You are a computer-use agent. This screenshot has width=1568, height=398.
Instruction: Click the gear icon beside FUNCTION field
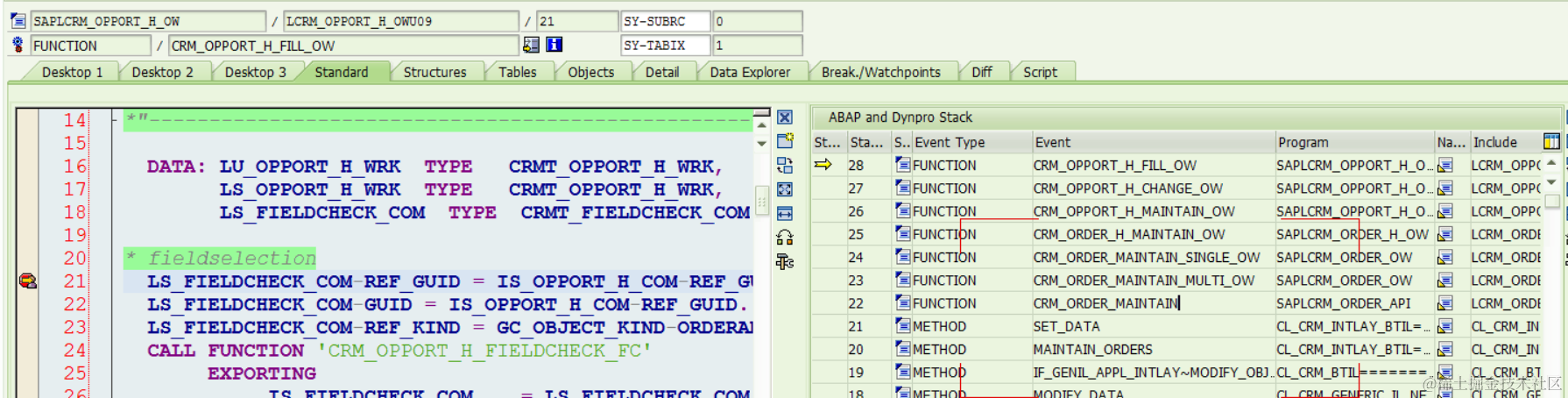click(18, 45)
